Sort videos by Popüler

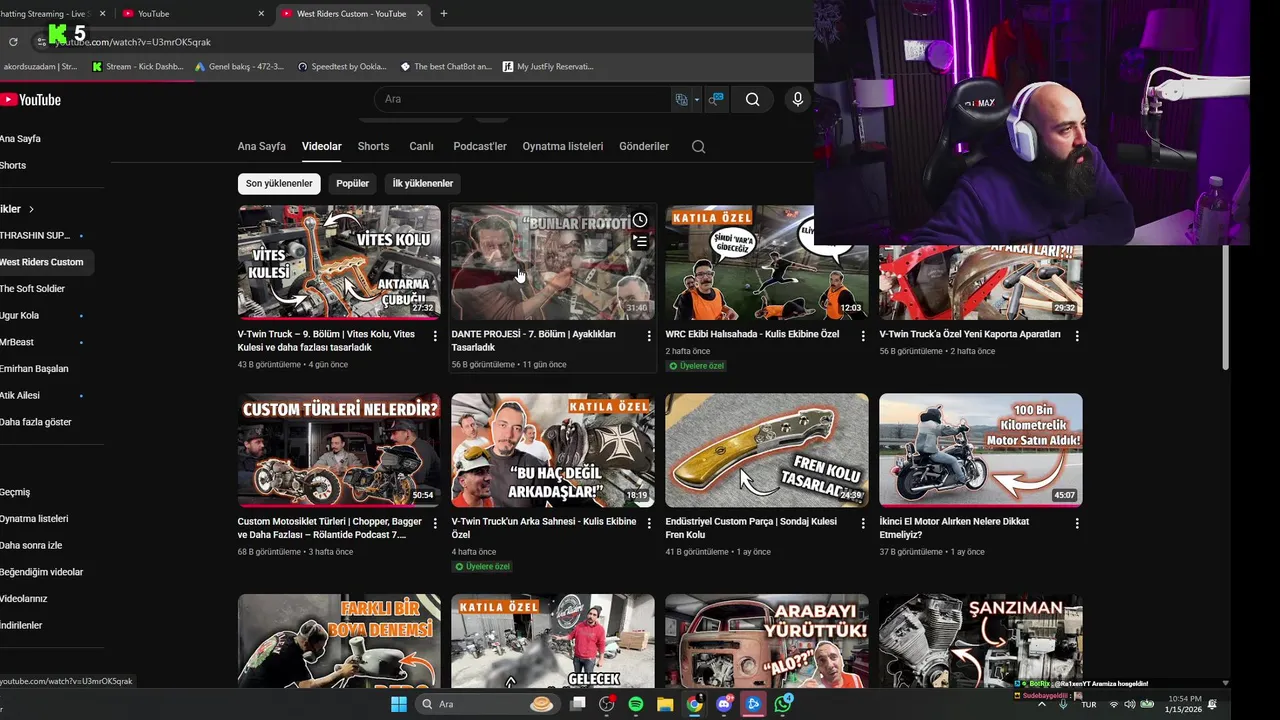pyautogui.click(x=352, y=183)
